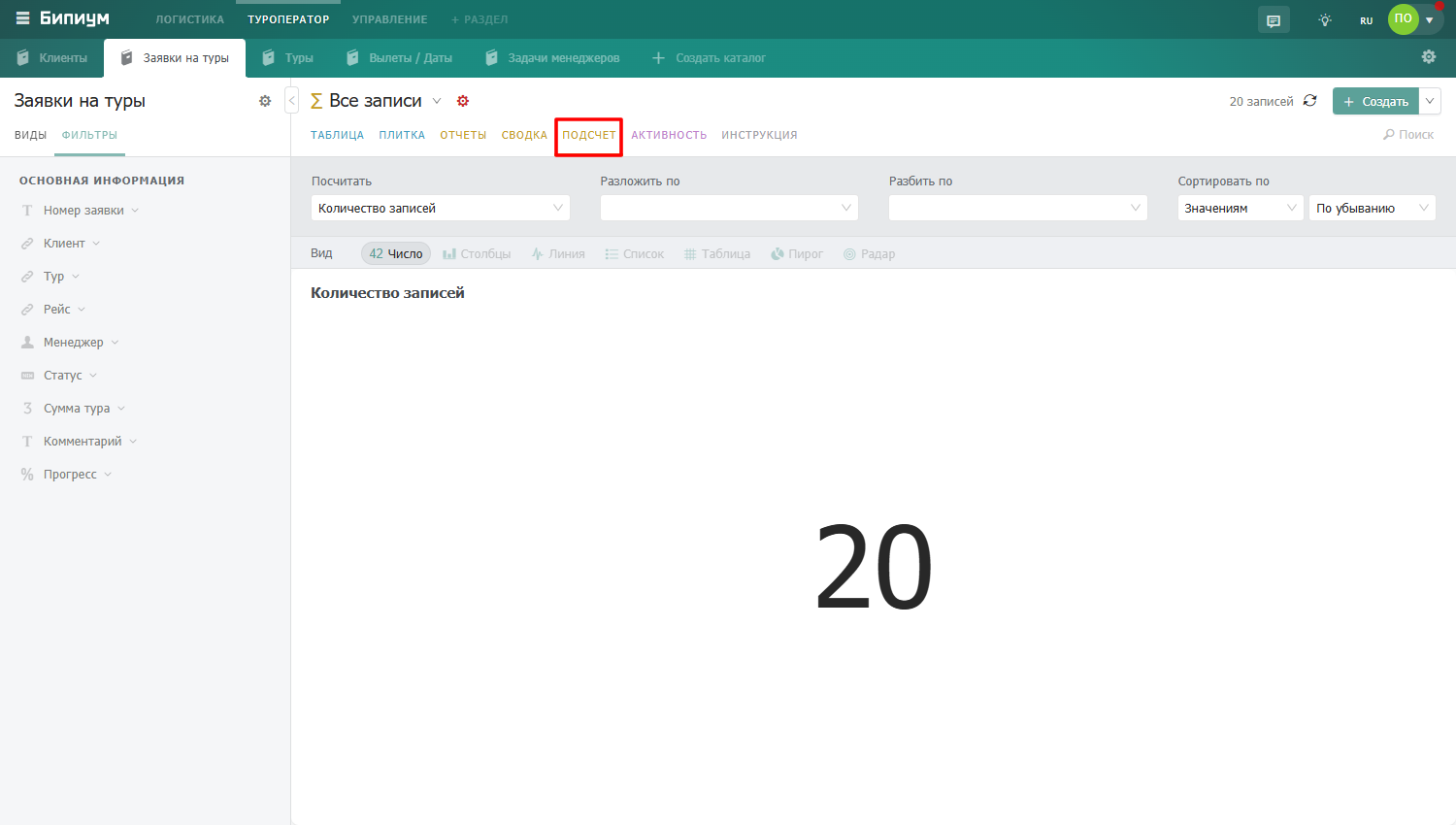Click the Поиск search field
Screen dimensions: 1456x825
(1408, 135)
